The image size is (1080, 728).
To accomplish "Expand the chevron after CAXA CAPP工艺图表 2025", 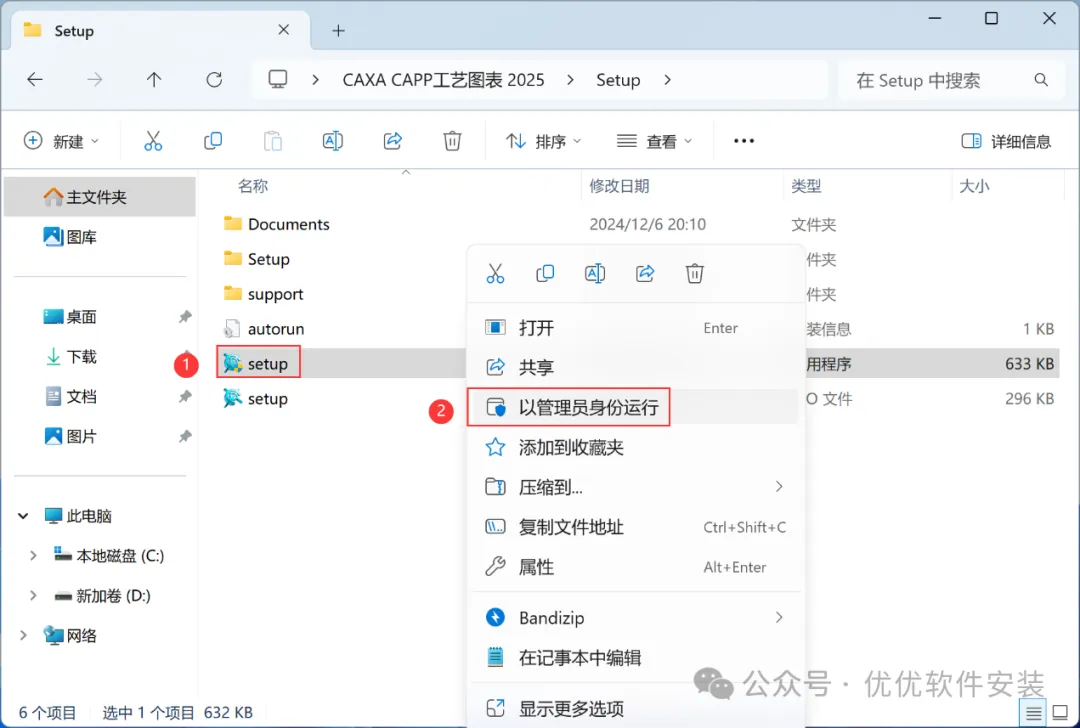I will (x=570, y=80).
